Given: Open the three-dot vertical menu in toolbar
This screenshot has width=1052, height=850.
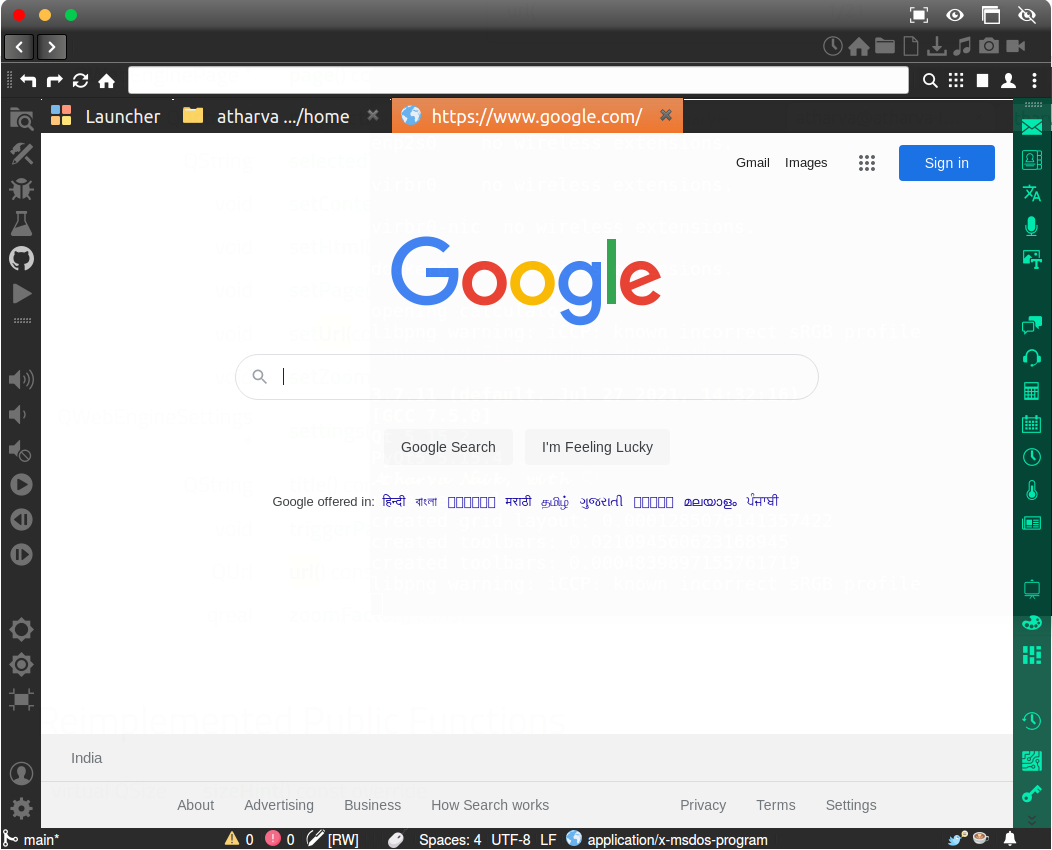Looking at the screenshot, I should click(x=1035, y=81).
